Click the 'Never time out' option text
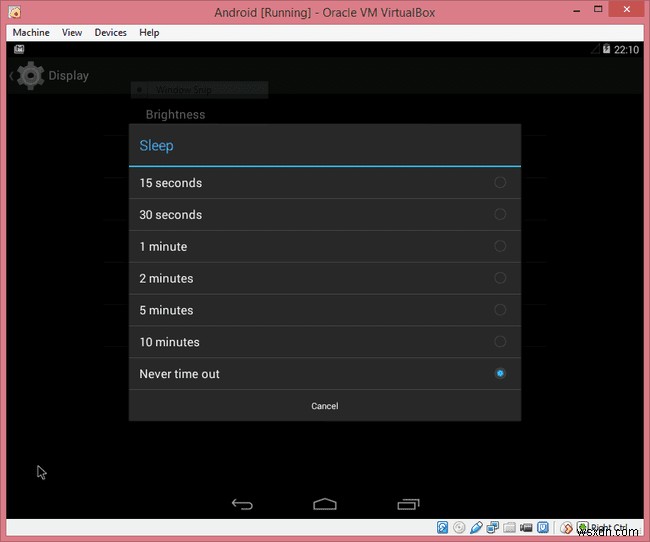650x542 pixels. (179, 374)
